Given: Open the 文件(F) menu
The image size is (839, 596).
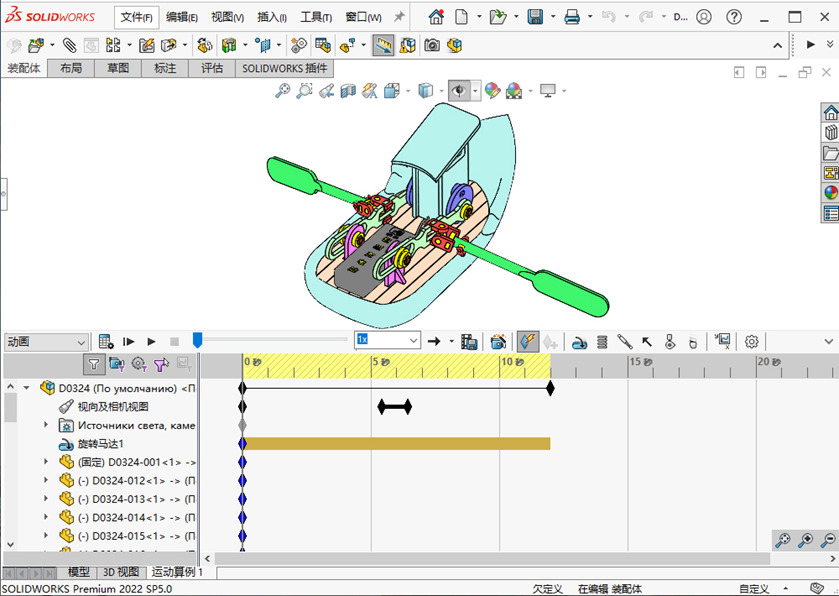Looking at the screenshot, I should tap(137, 17).
